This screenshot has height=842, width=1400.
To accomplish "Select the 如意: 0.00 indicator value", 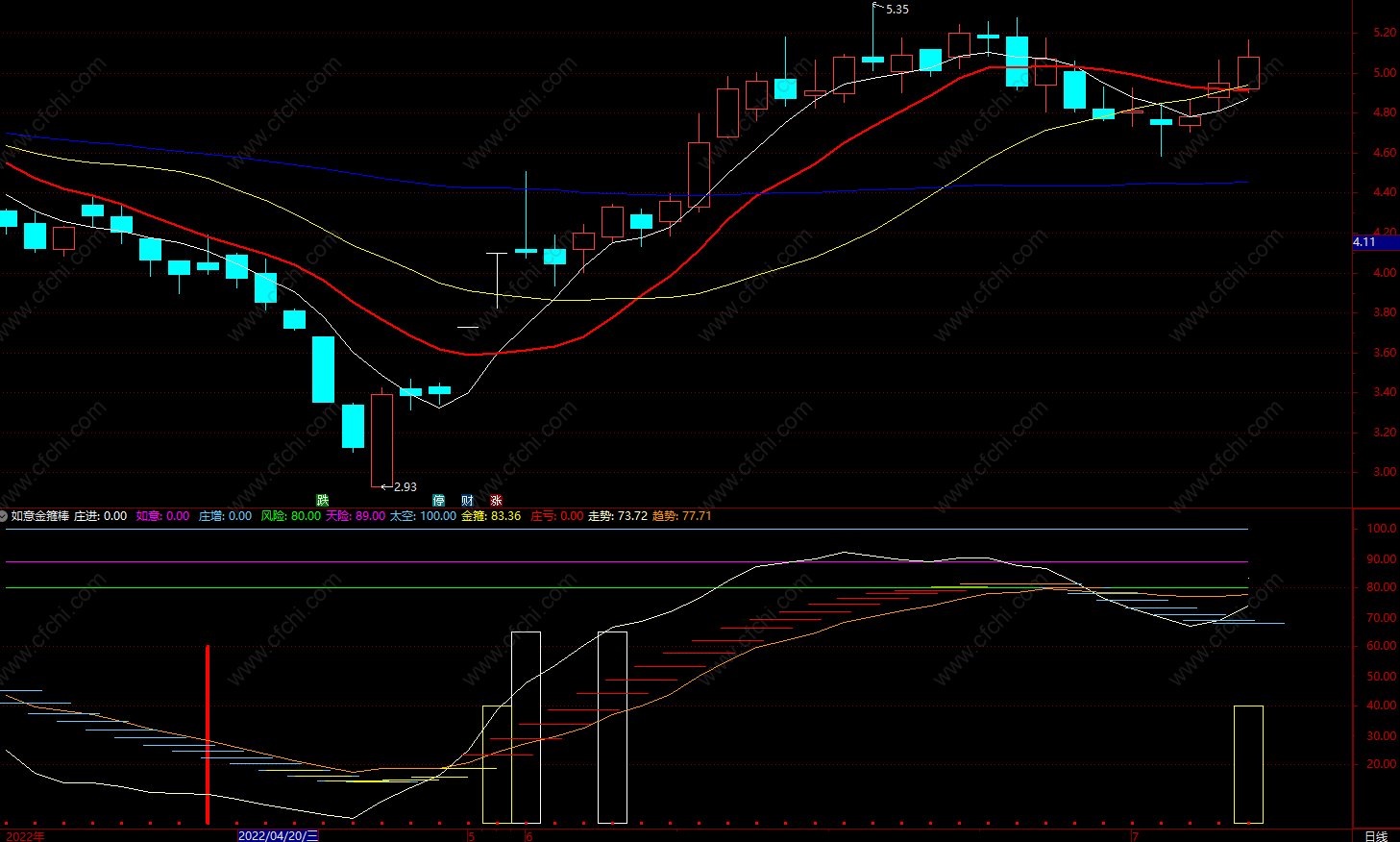I will coord(162,516).
